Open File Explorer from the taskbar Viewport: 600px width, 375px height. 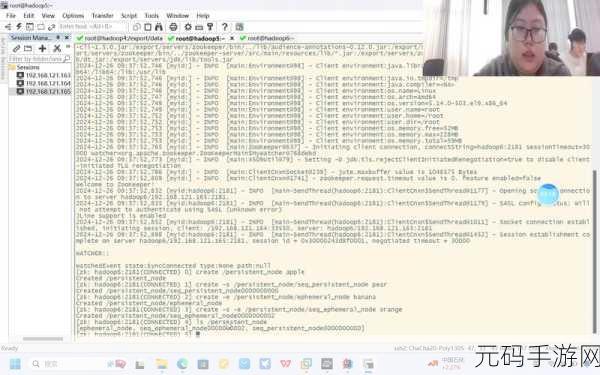click(x=161, y=364)
